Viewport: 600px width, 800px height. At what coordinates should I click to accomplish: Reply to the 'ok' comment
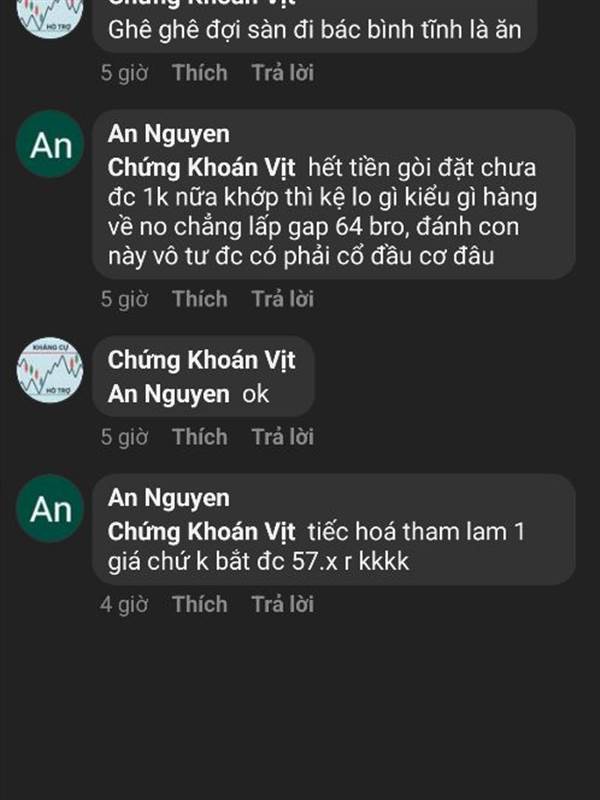click(x=283, y=437)
